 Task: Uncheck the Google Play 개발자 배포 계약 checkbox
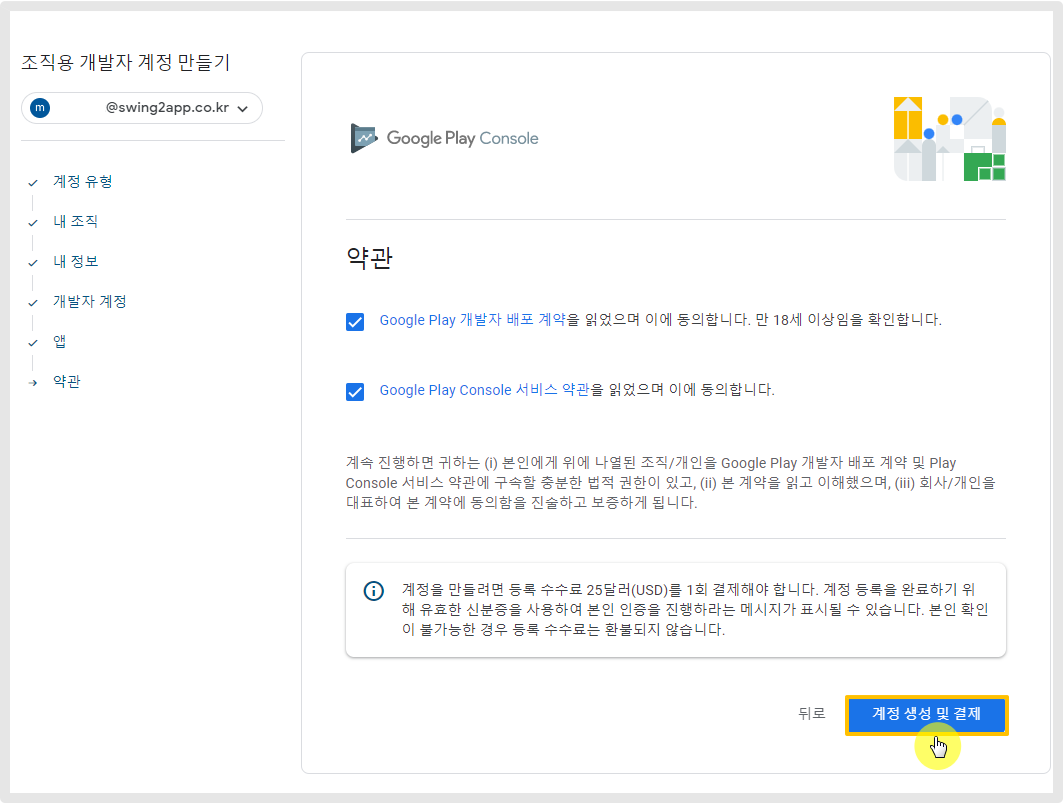pyautogui.click(x=355, y=322)
